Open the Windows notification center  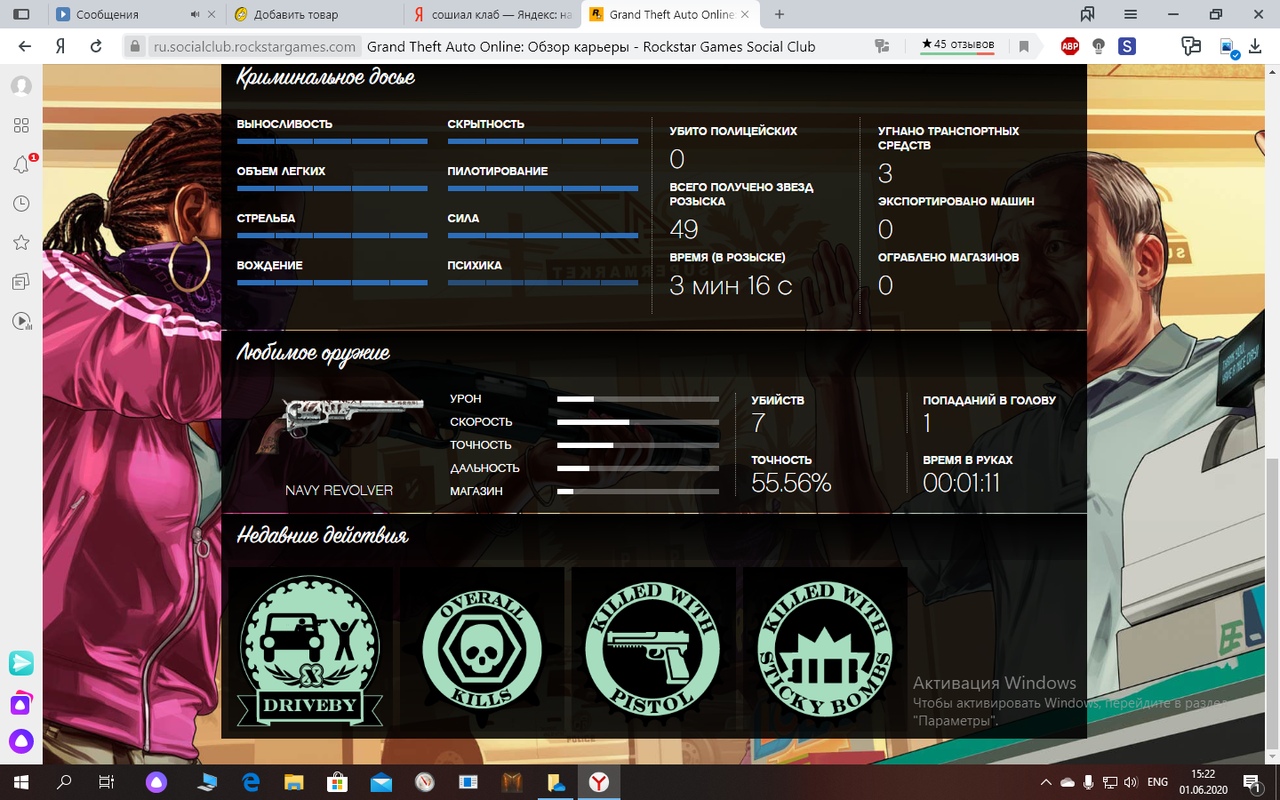pos(1250,781)
